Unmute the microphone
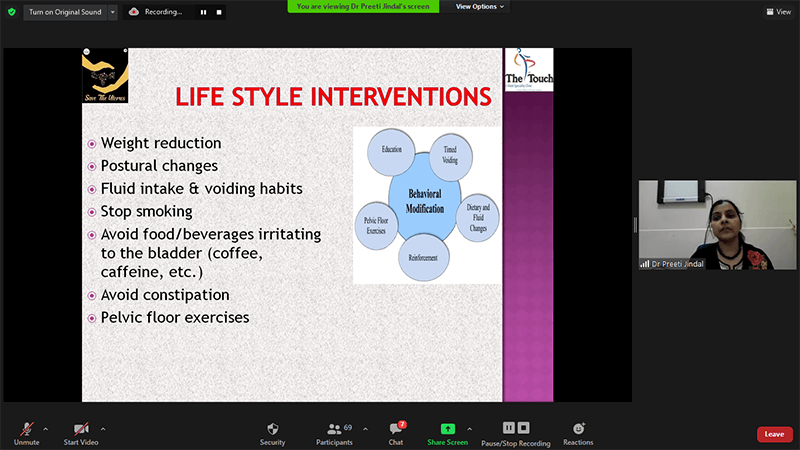This screenshot has height=450, width=800. pos(23,428)
